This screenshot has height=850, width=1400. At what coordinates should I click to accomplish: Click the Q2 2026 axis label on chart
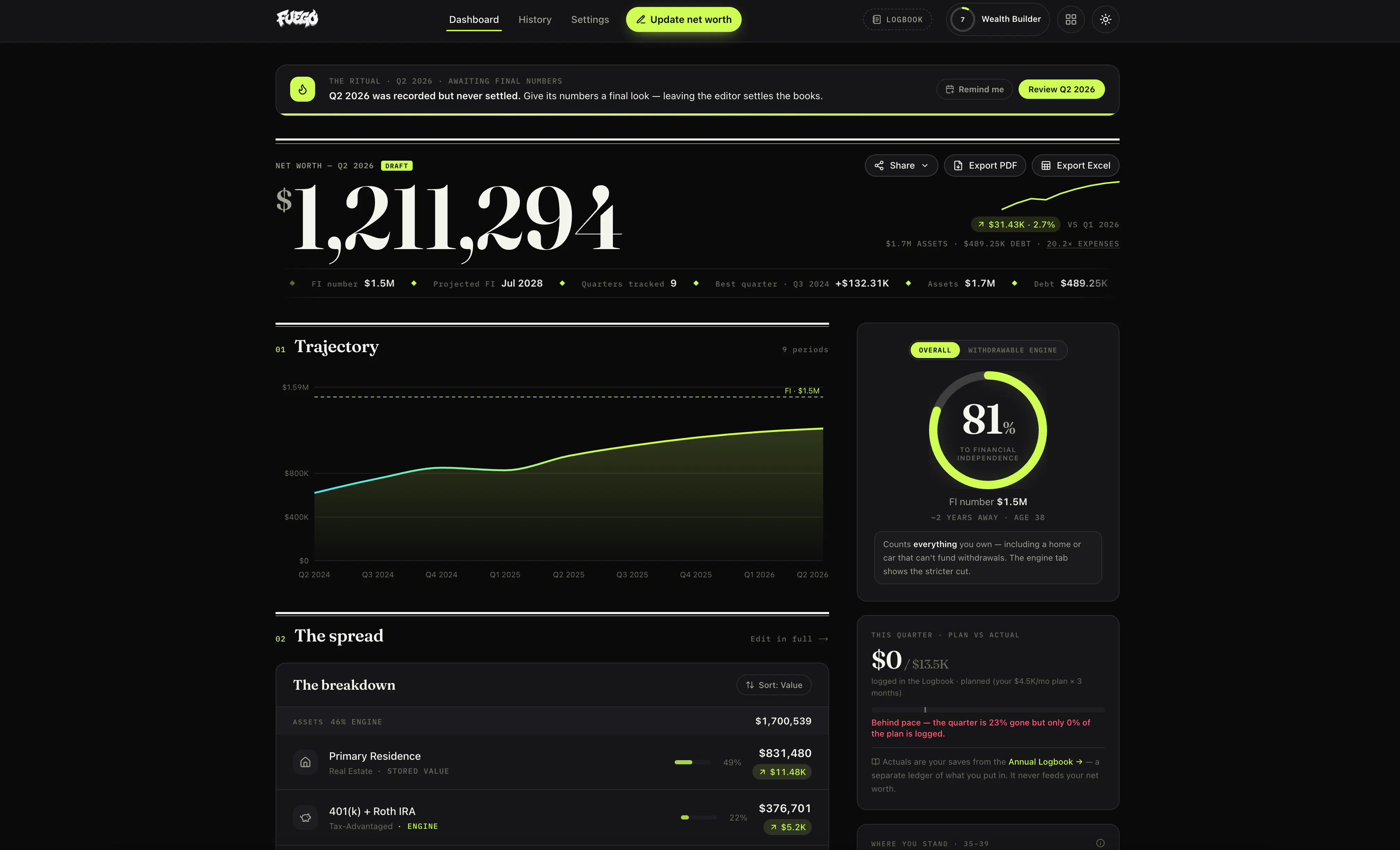pyautogui.click(x=812, y=575)
